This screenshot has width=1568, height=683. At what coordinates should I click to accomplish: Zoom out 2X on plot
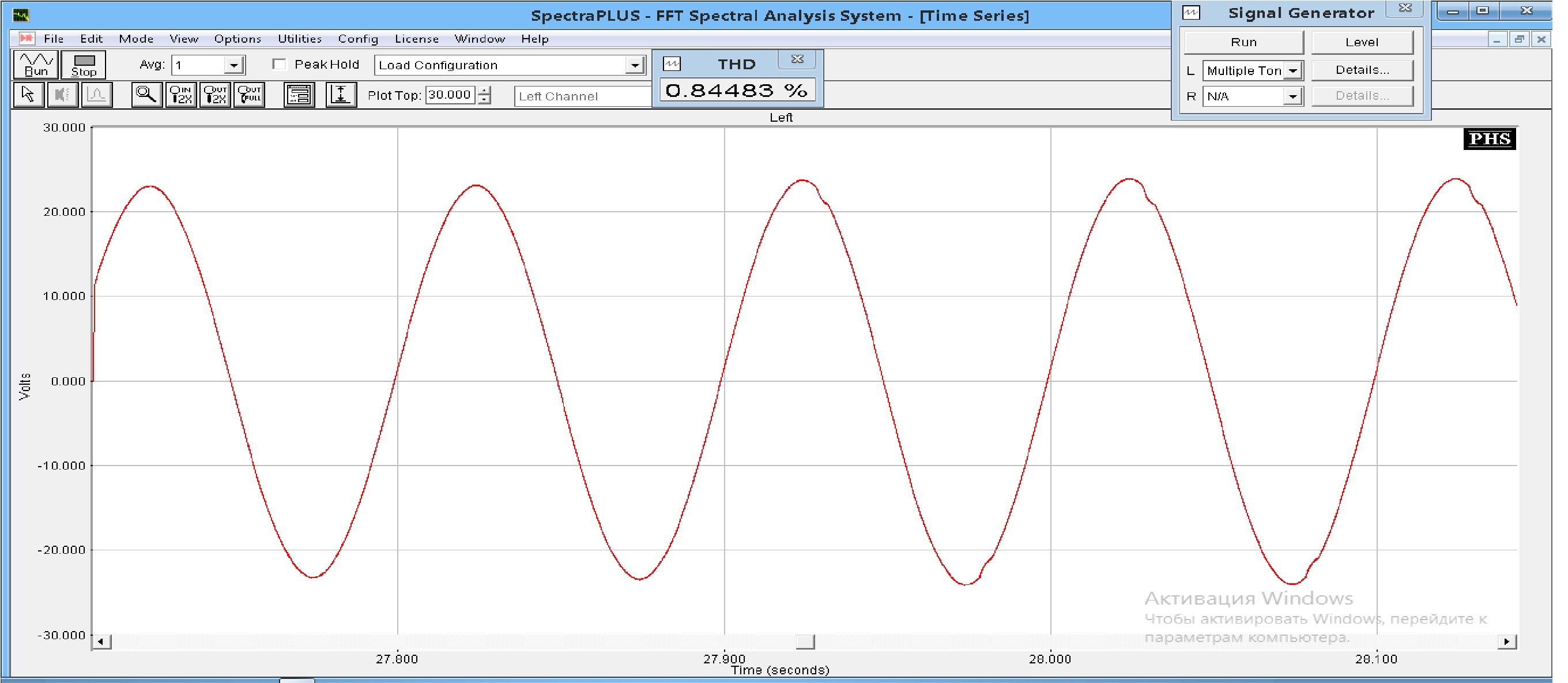(215, 95)
